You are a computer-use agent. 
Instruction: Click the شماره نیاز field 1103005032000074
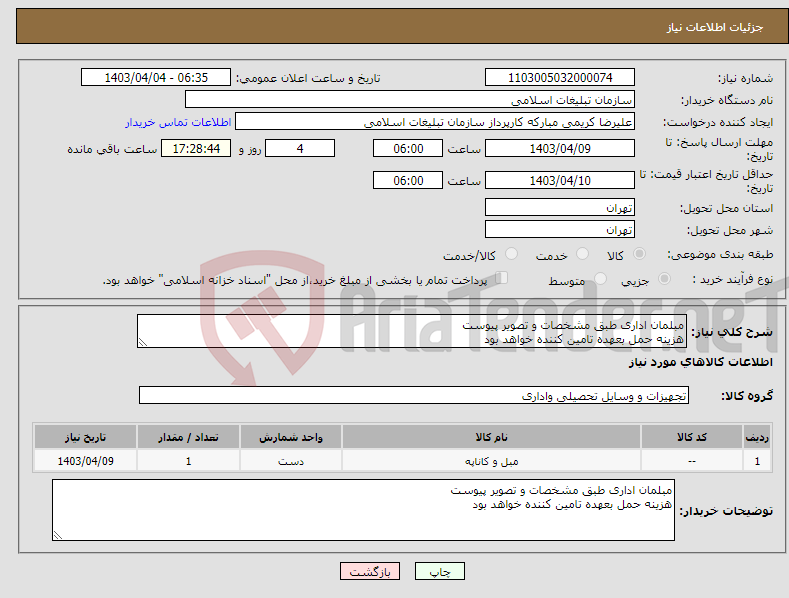[x=560, y=78]
